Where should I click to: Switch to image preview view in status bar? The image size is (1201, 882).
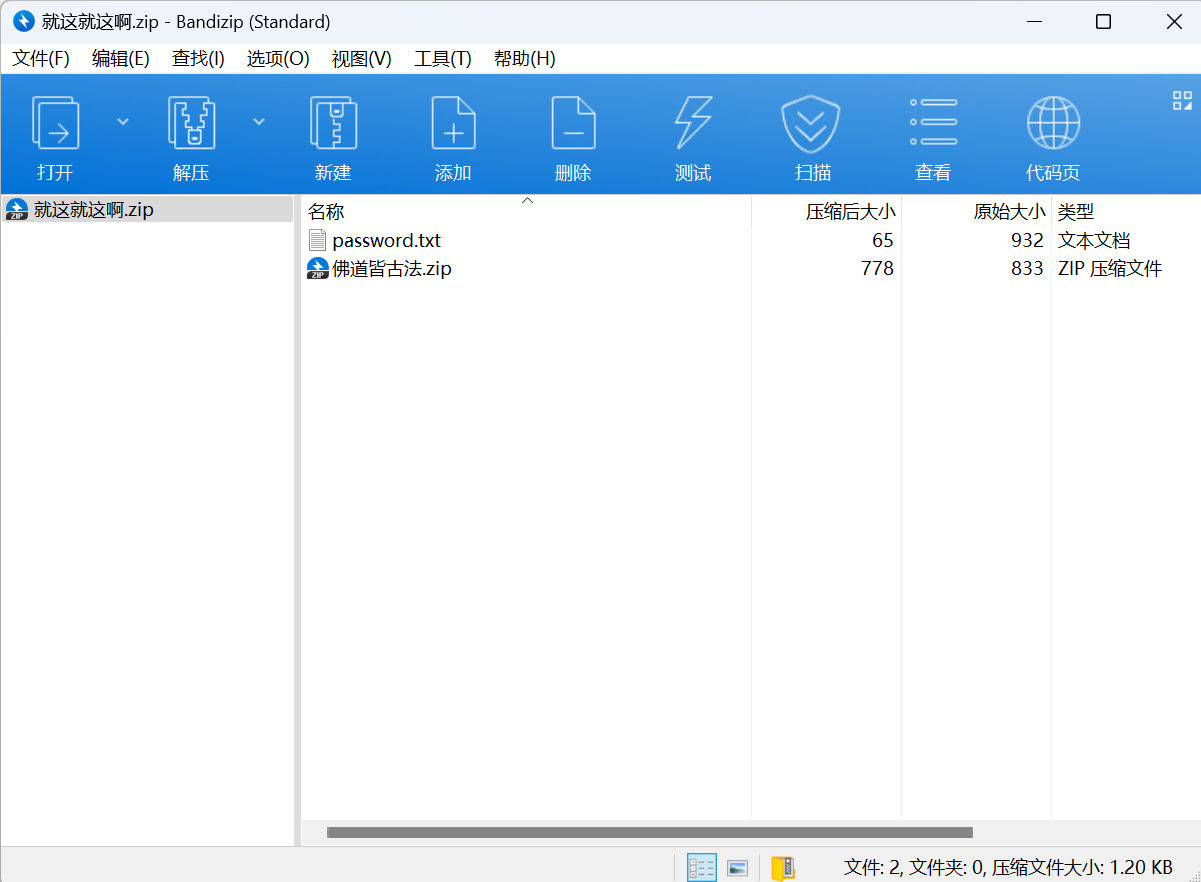[737, 867]
